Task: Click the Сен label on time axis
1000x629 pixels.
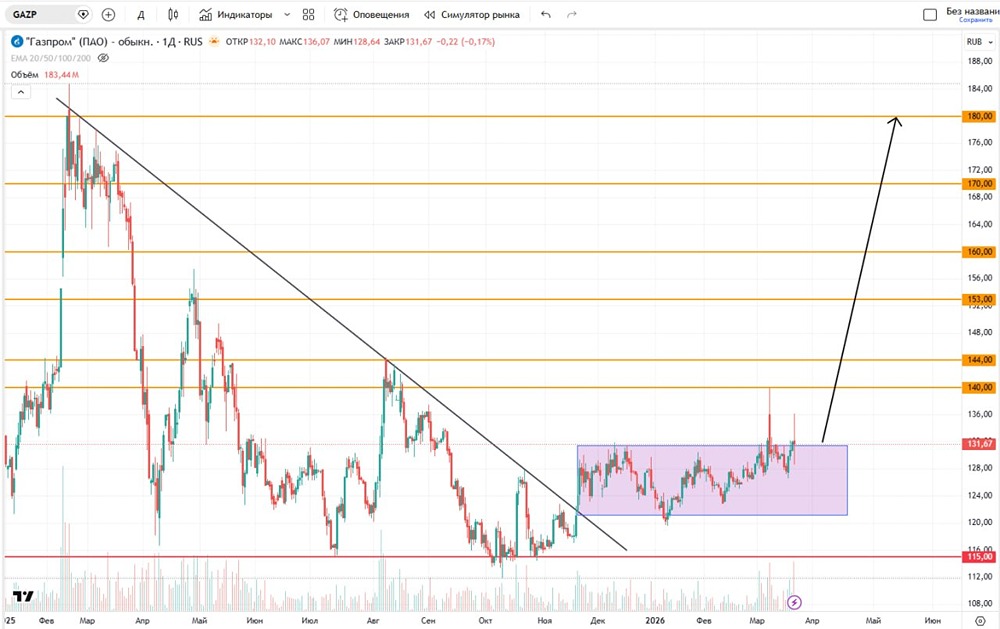Action: 428,620
